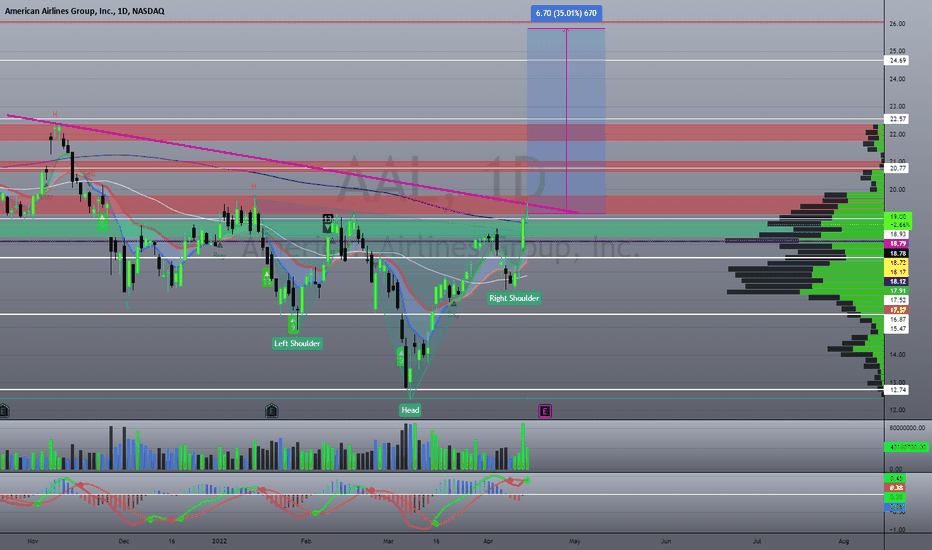This screenshot has height=550, width=932.
Task: Click the Right Shoulder pattern label
Action: click(x=514, y=298)
